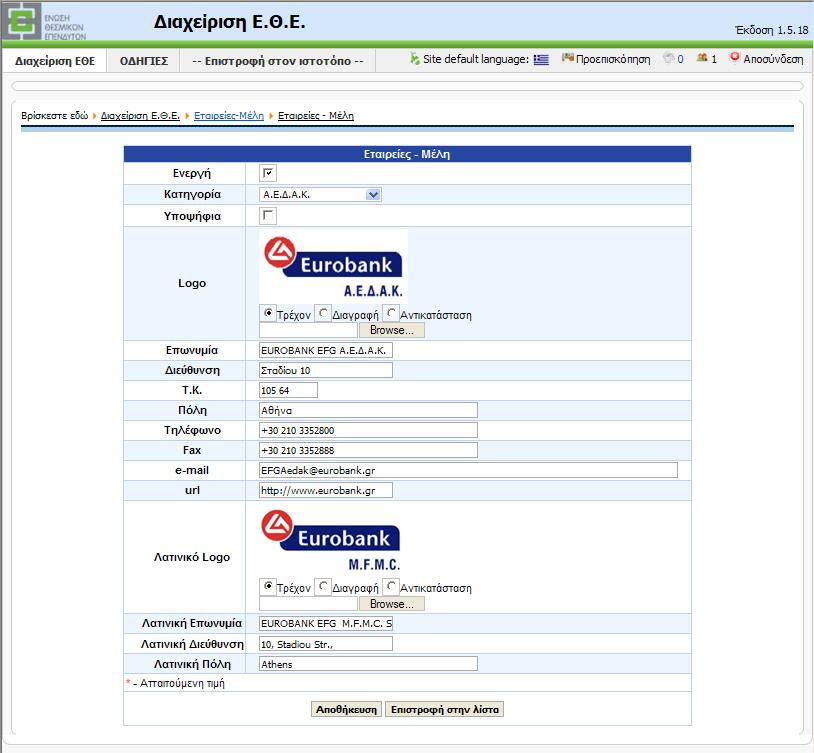Click the last breadcrumb Εταιρείες - Μέλη

(316, 116)
